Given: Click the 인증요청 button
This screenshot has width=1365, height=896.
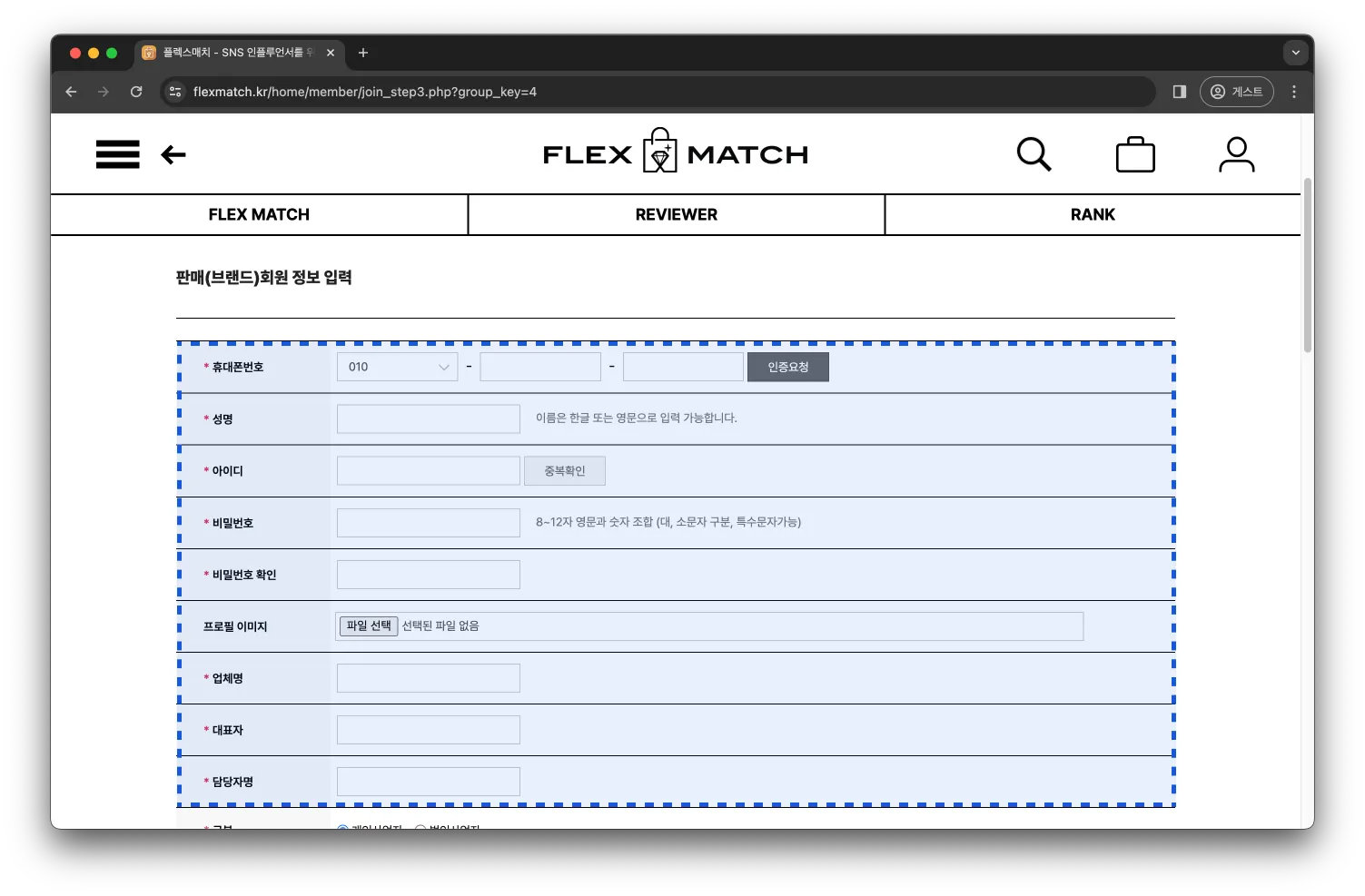Looking at the screenshot, I should (x=788, y=367).
